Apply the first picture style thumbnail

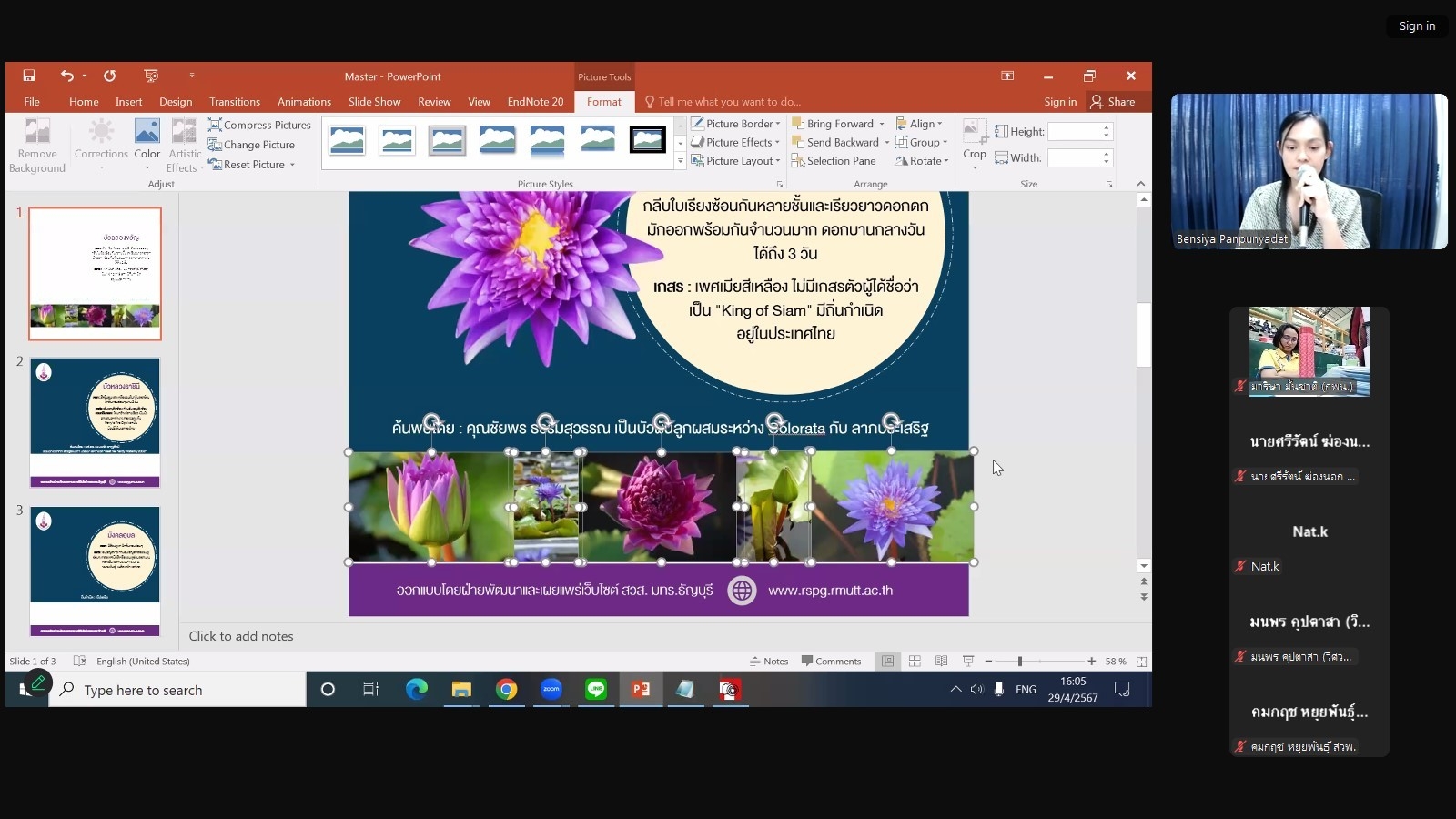tap(347, 140)
